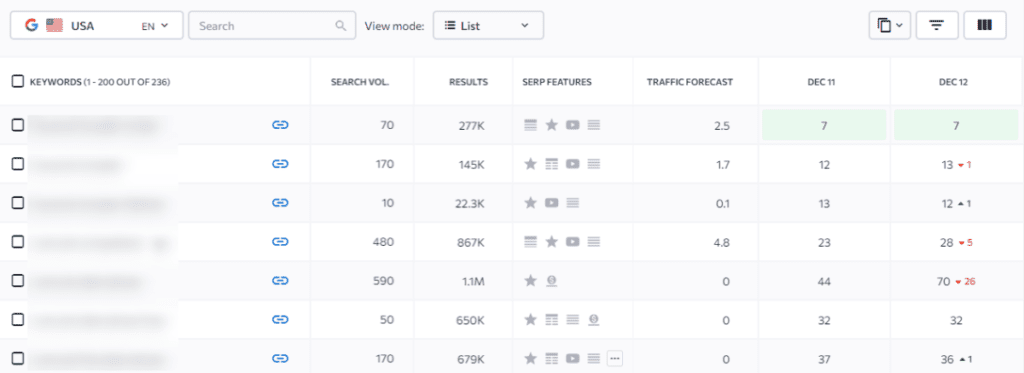Viewport: 1024px width, 373px height.
Task: Click the video SERP icon in 22.3K row
Action: coord(552,203)
